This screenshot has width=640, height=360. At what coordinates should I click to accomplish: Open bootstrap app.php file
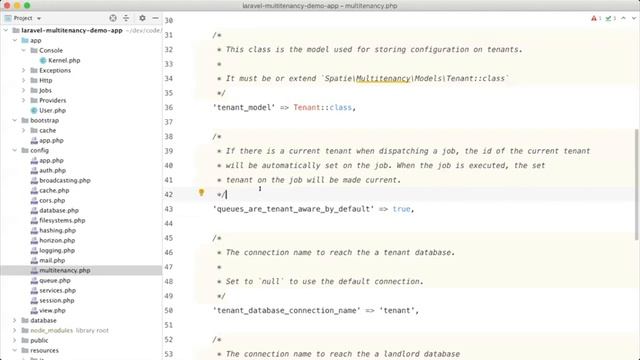pos(51,140)
